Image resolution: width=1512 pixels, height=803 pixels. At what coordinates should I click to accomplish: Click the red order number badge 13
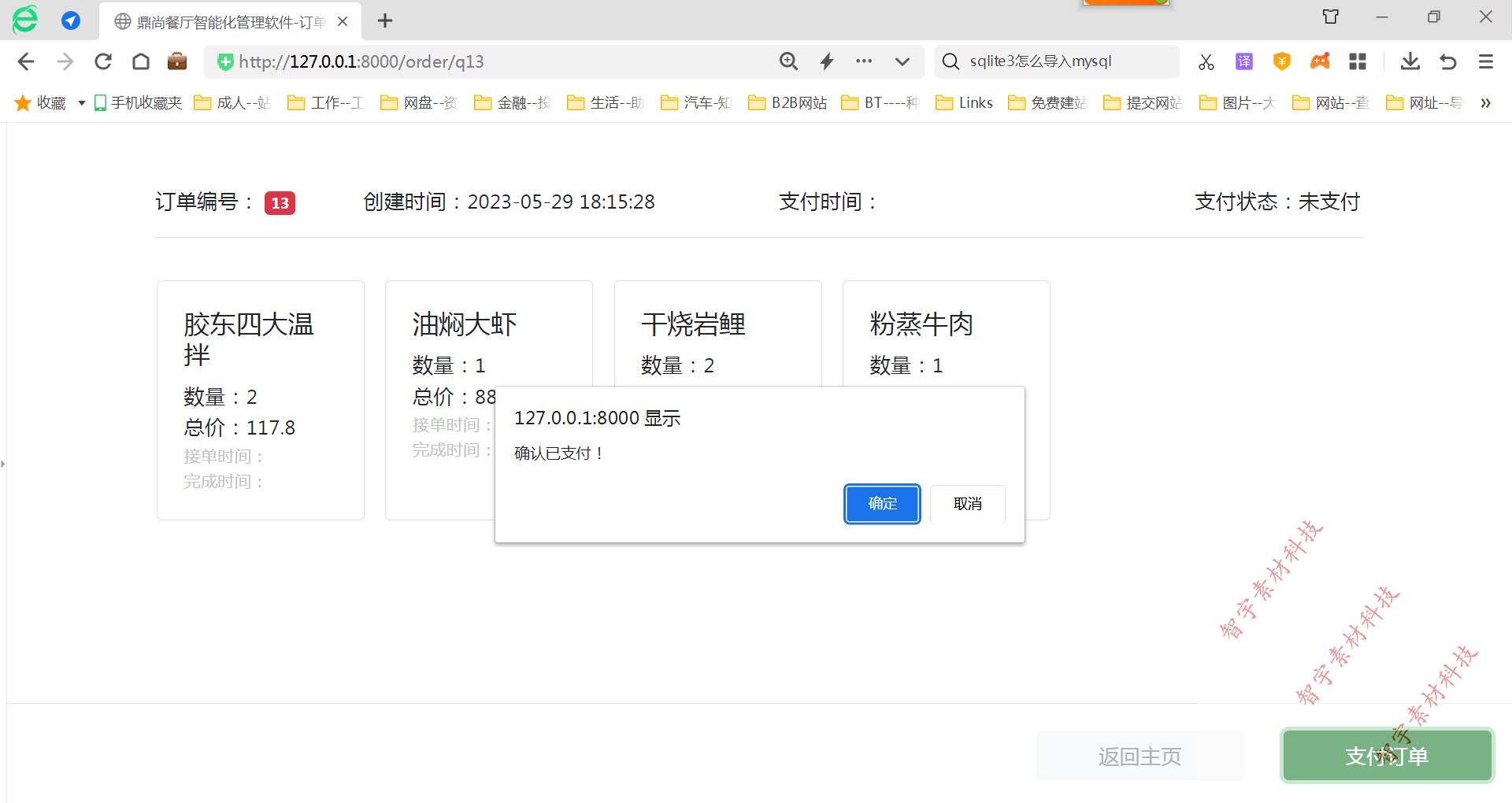coord(280,203)
